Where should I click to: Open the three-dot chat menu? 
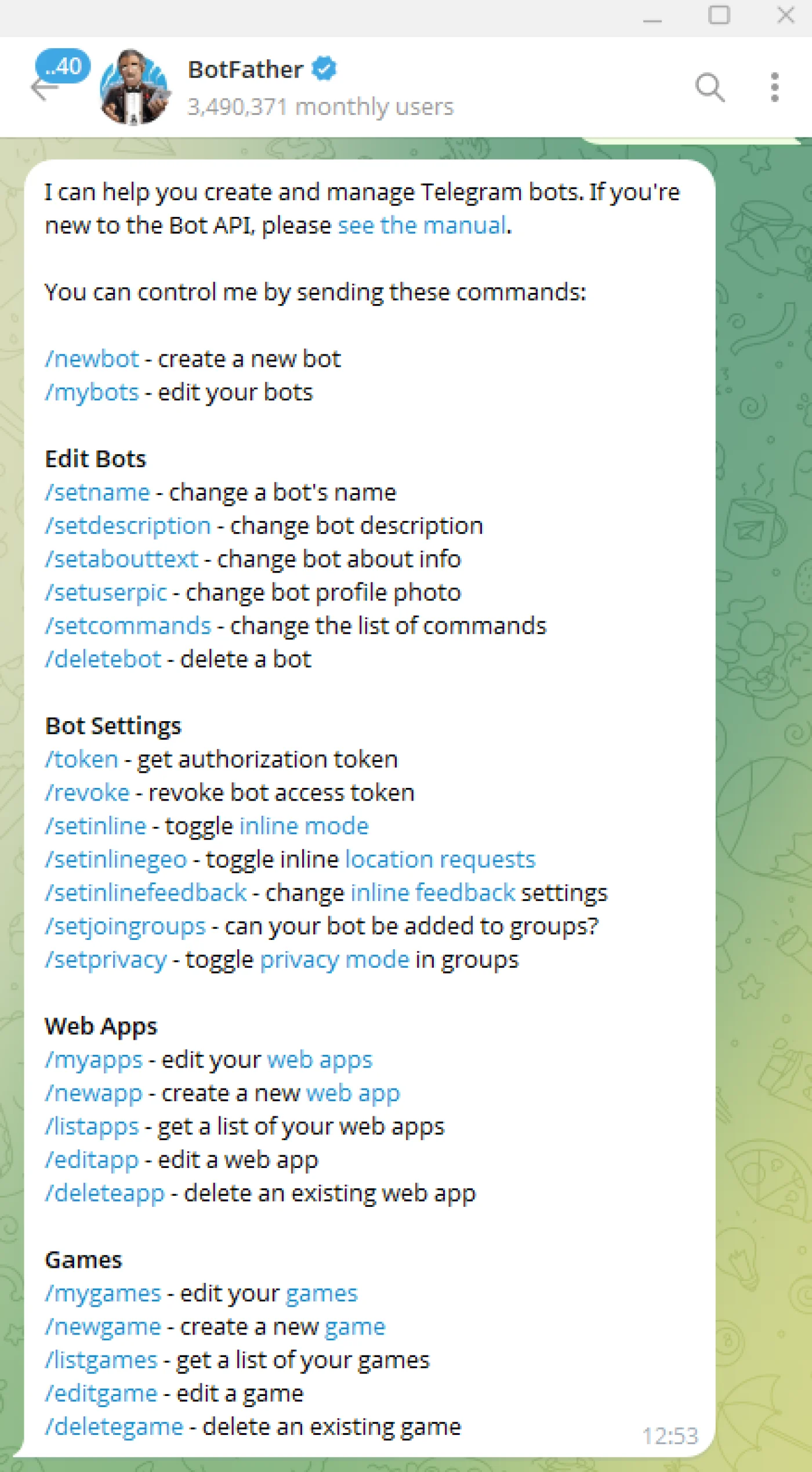pos(774,88)
